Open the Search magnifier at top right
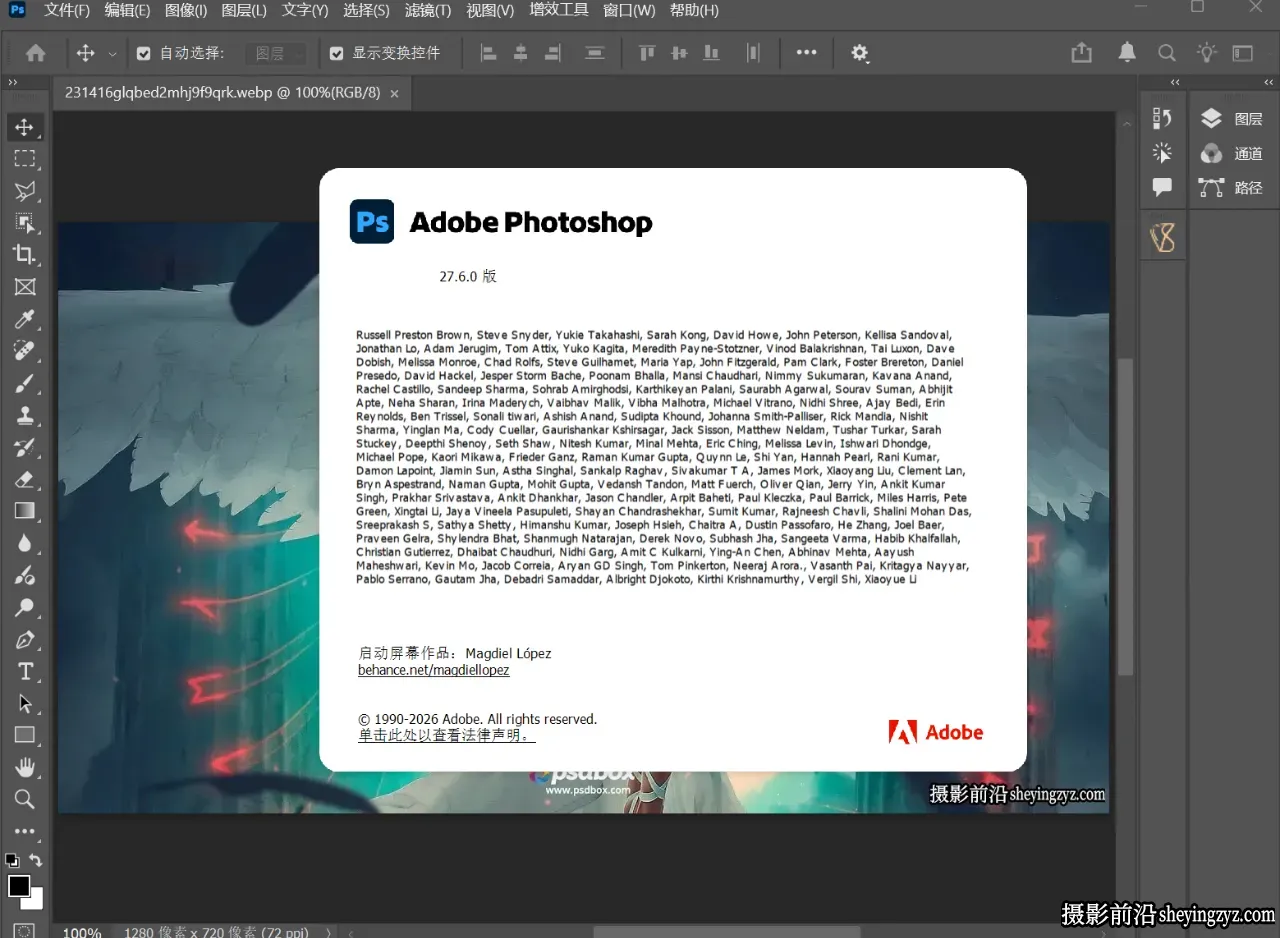1280x938 pixels. (x=1167, y=53)
